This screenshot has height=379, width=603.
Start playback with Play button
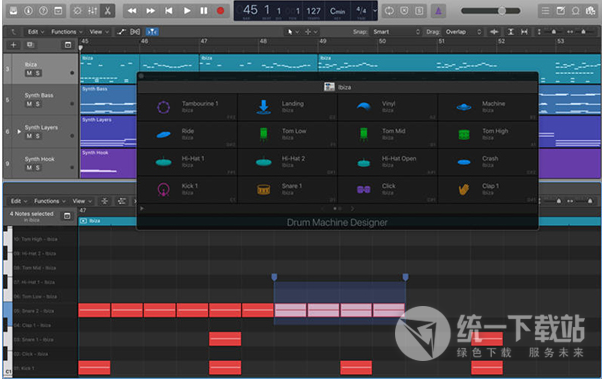pyautogui.click(x=187, y=11)
